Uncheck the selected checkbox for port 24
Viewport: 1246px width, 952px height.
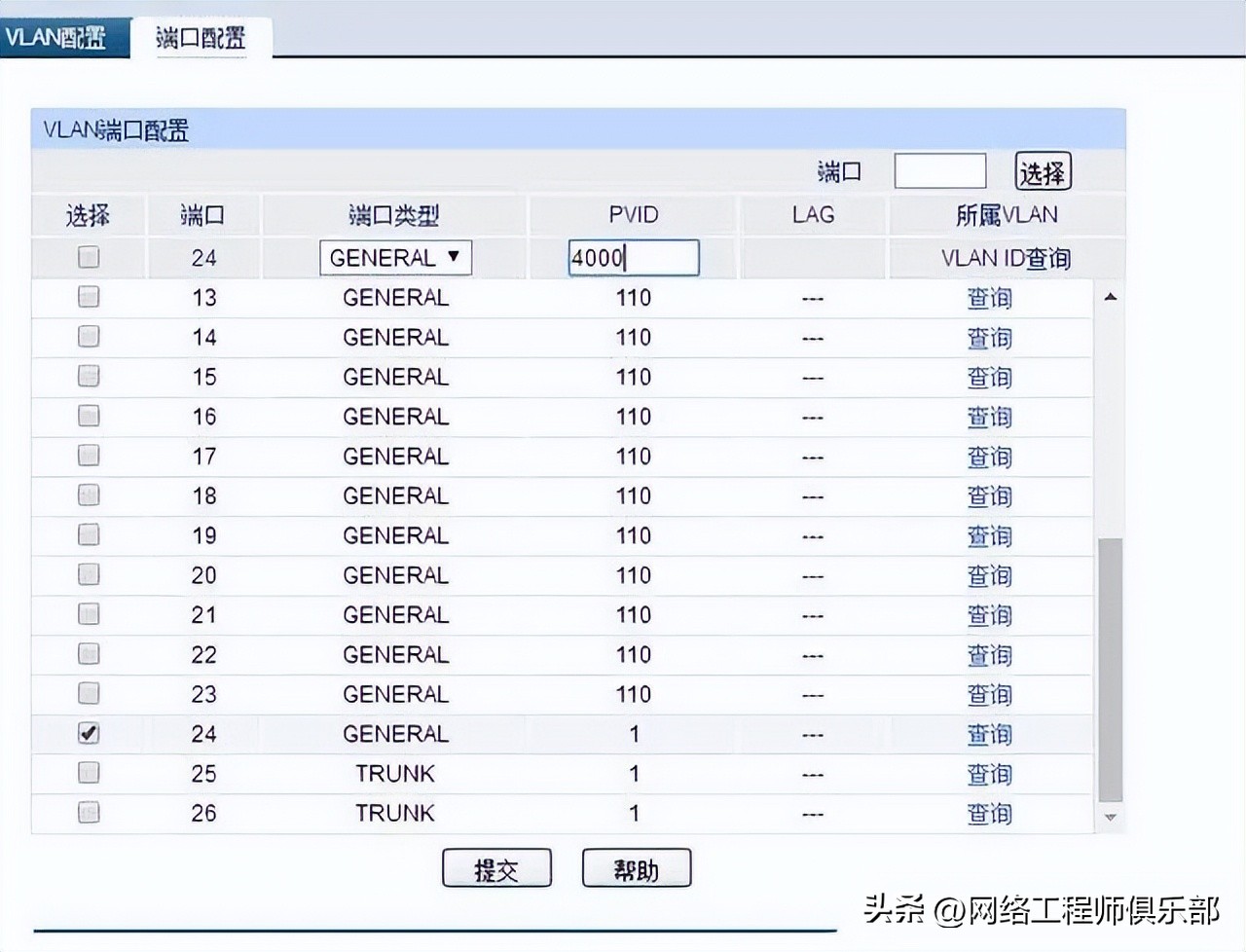click(x=88, y=734)
